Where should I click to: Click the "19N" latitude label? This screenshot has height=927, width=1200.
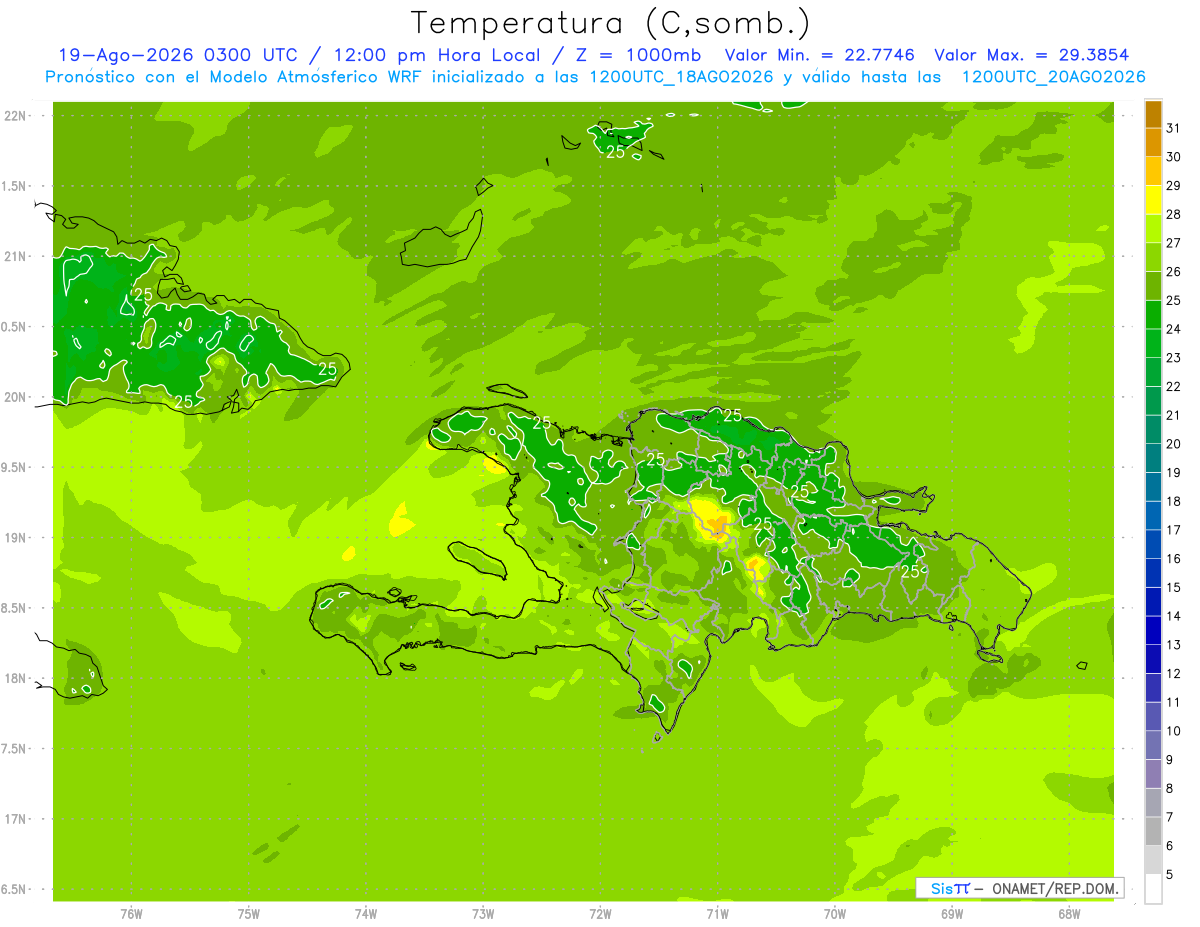(x=17, y=538)
